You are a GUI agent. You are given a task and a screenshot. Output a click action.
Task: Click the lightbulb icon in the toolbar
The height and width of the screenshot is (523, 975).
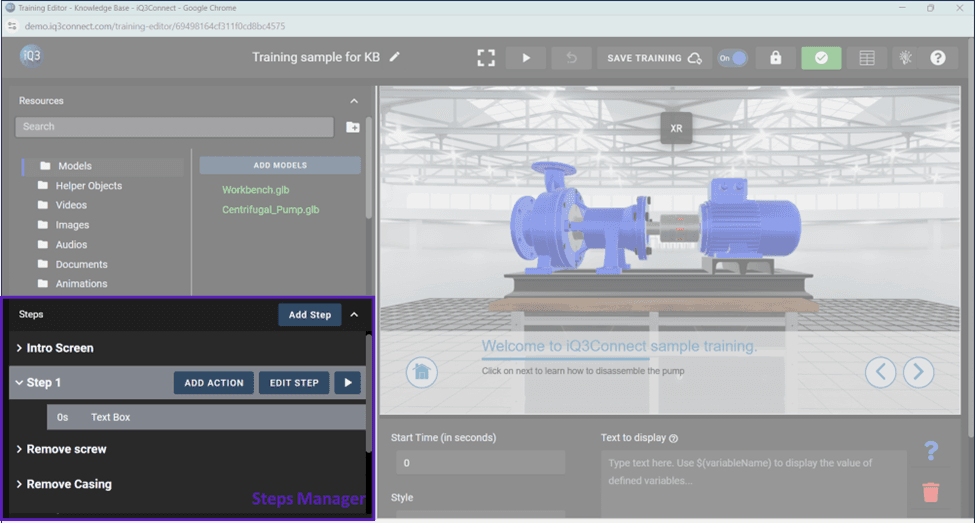(x=905, y=58)
